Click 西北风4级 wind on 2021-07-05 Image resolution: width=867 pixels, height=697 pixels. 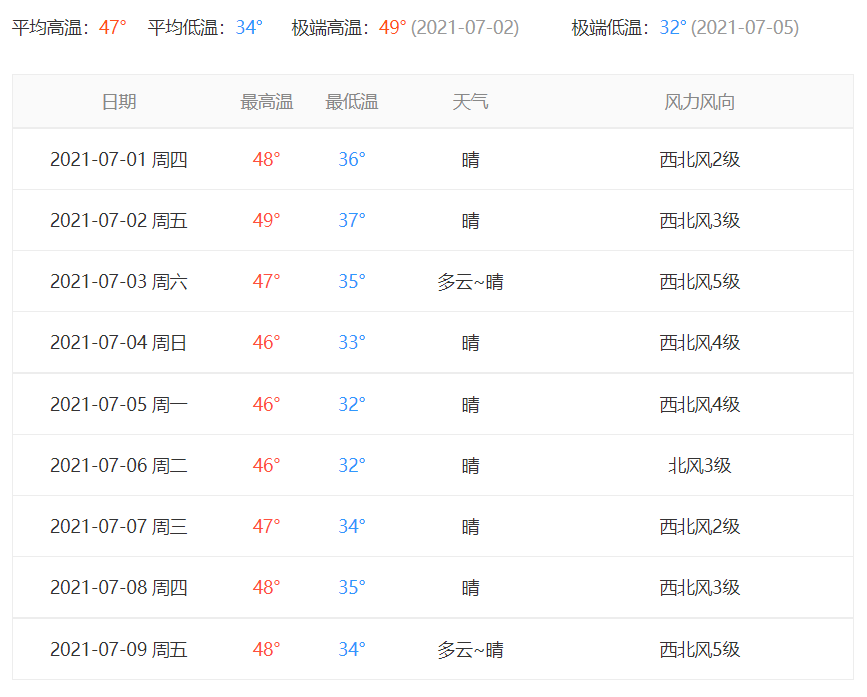(x=699, y=405)
